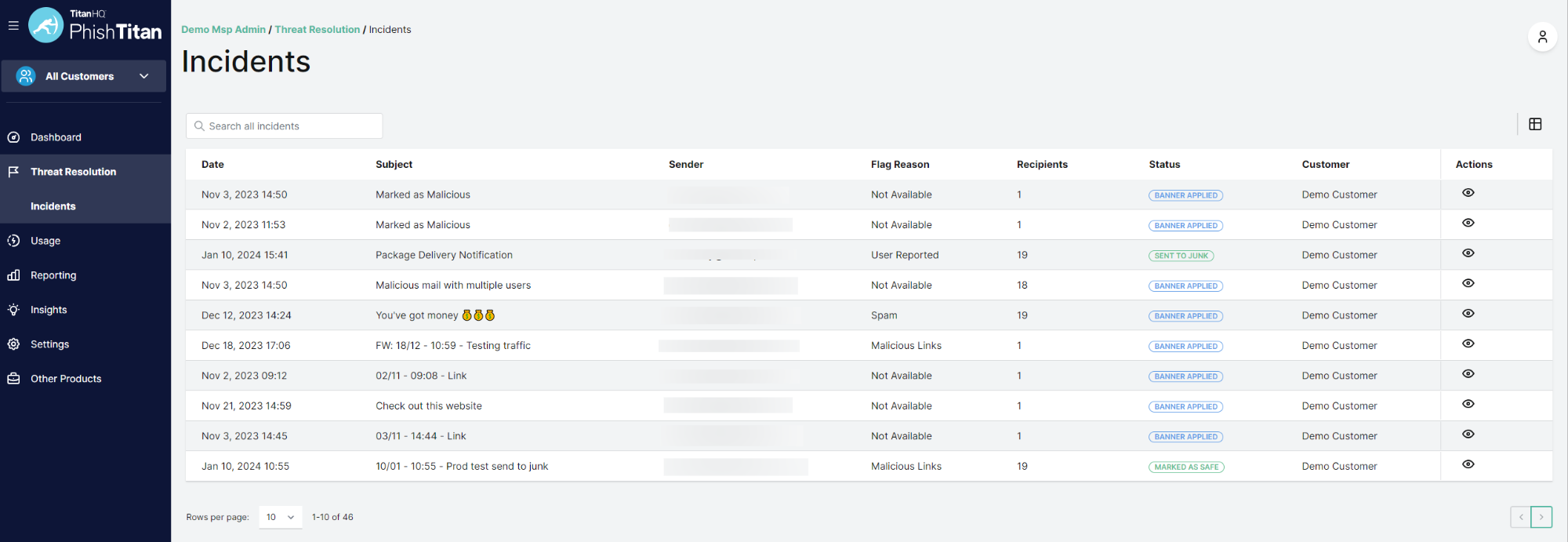1568x542 pixels.
Task: Open the user profile icon
Action: [x=1542, y=37]
